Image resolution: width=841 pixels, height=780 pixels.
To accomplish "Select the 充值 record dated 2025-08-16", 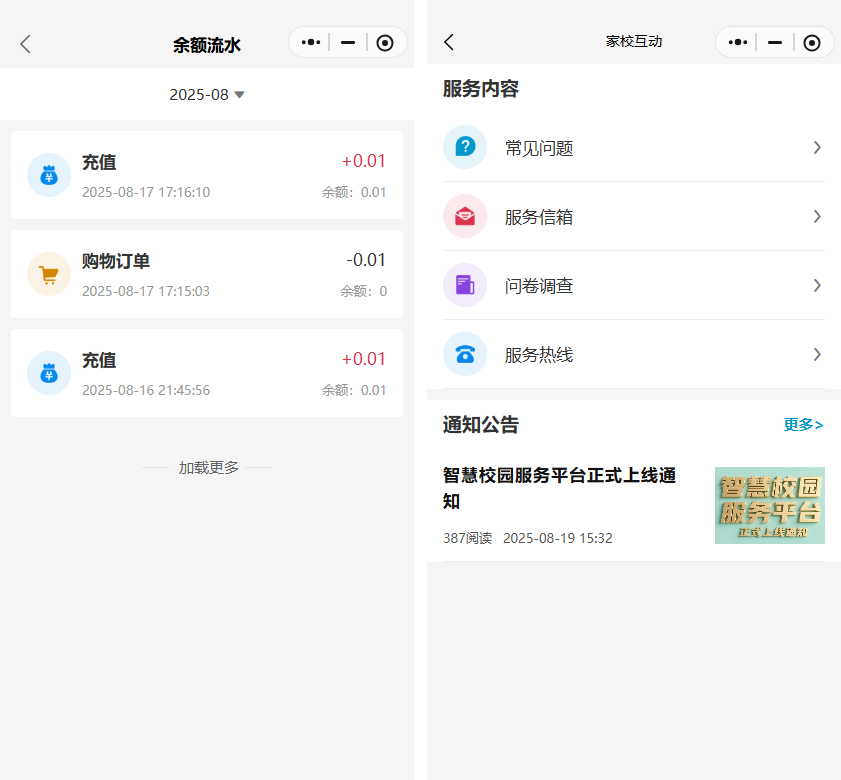I will point(207,373).
